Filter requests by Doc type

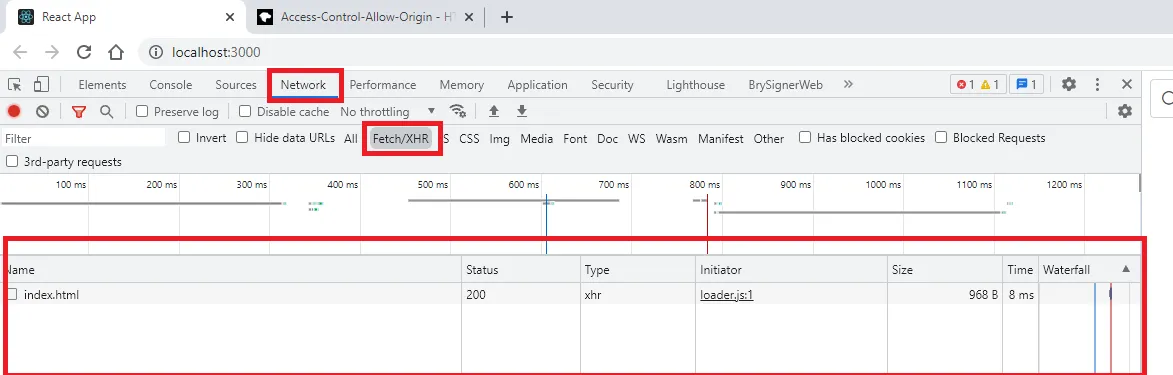[607, 138]
